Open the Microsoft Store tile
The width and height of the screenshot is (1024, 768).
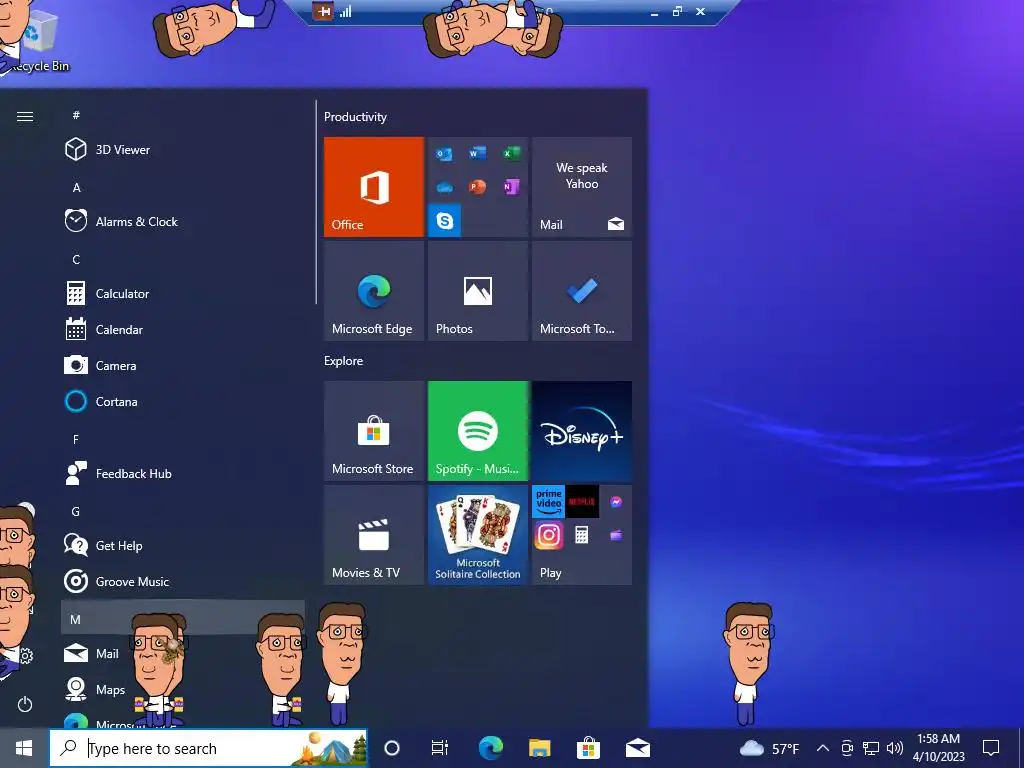click(374, 431)
